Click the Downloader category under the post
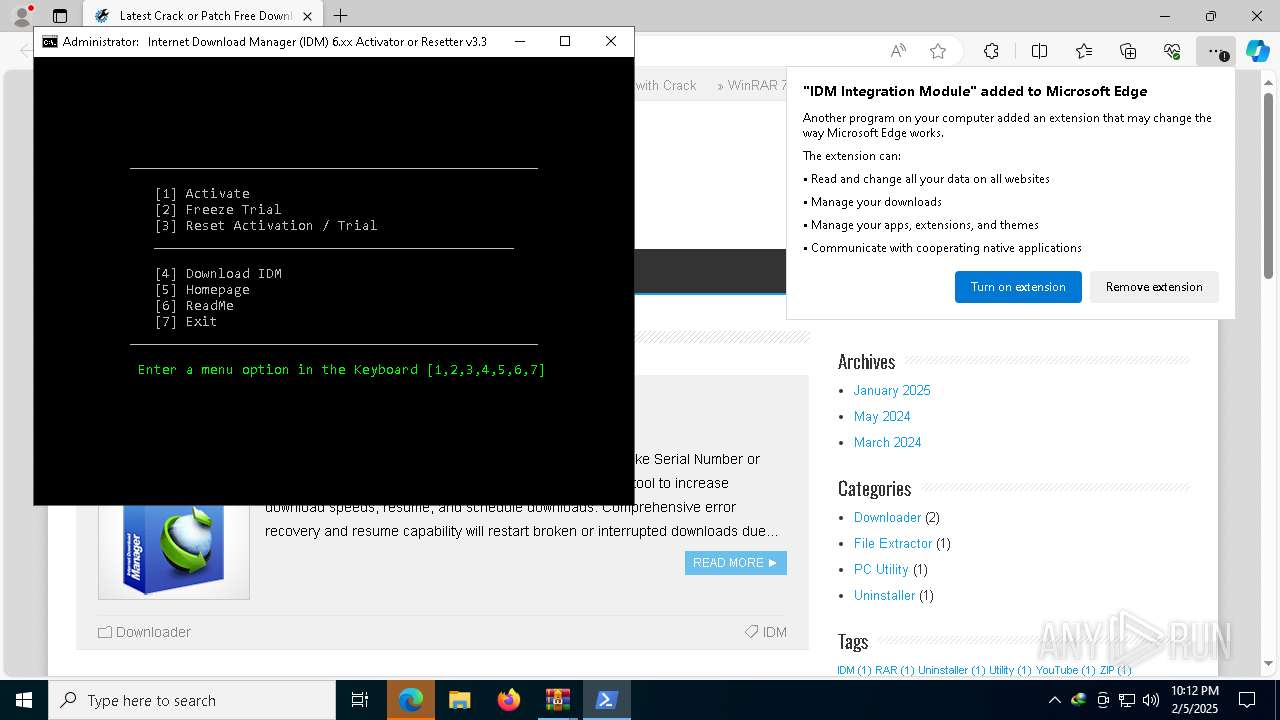 click(x=153, y=632)
